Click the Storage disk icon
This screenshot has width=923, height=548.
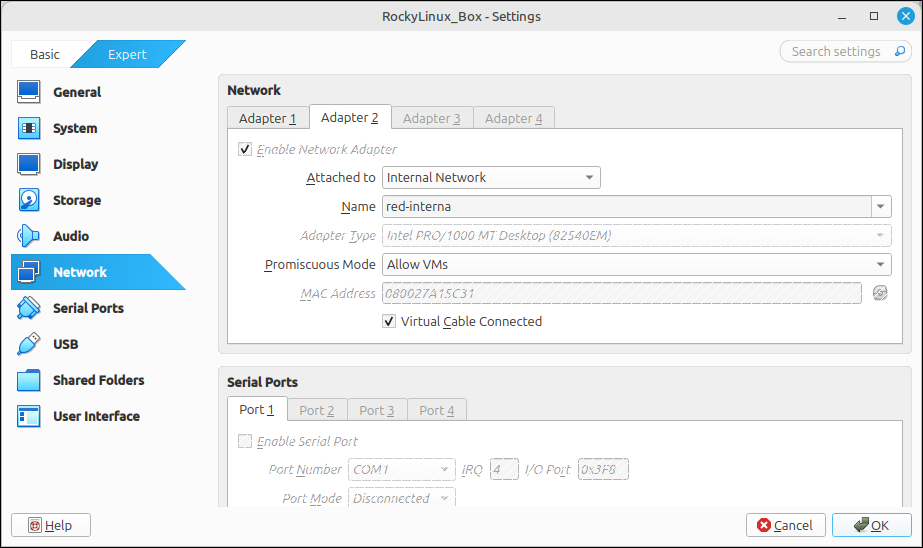coord(28,200)
